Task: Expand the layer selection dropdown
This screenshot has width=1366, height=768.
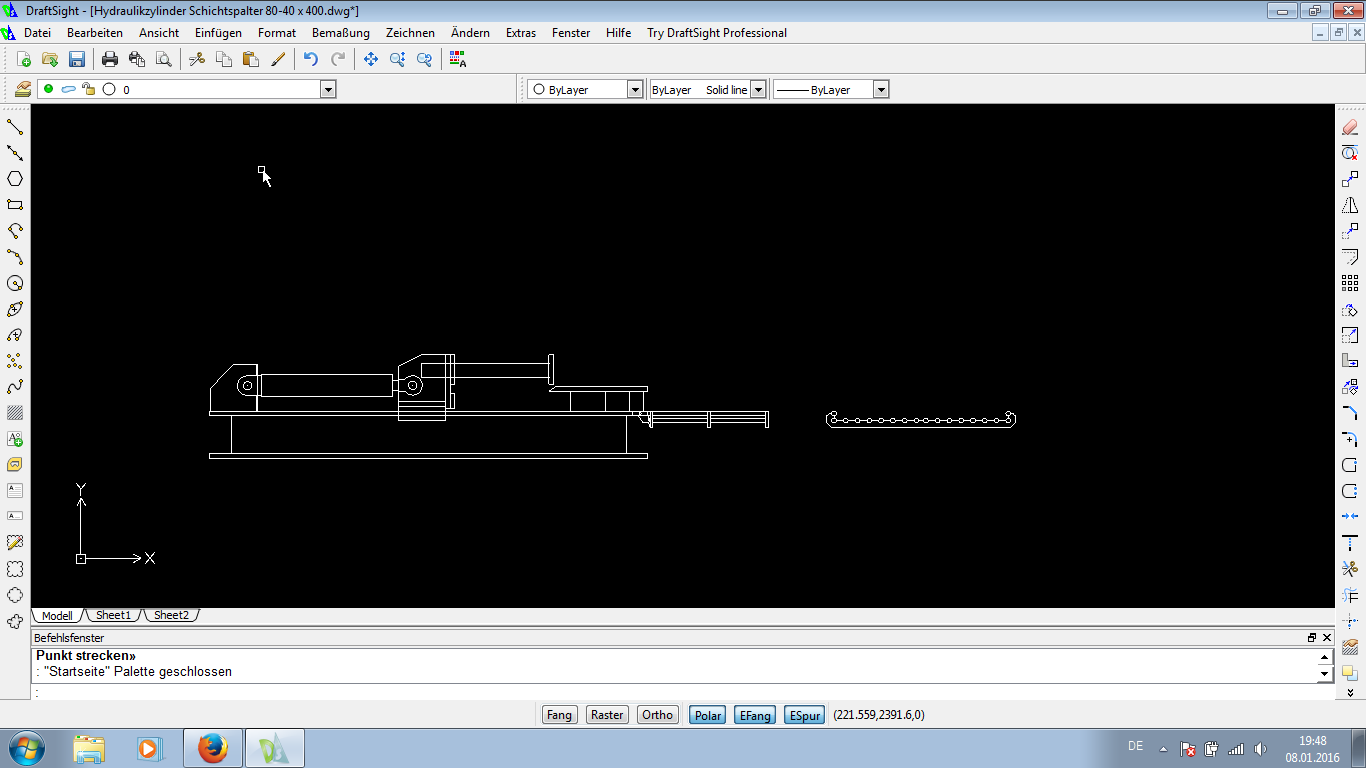Action: [327, 90]
